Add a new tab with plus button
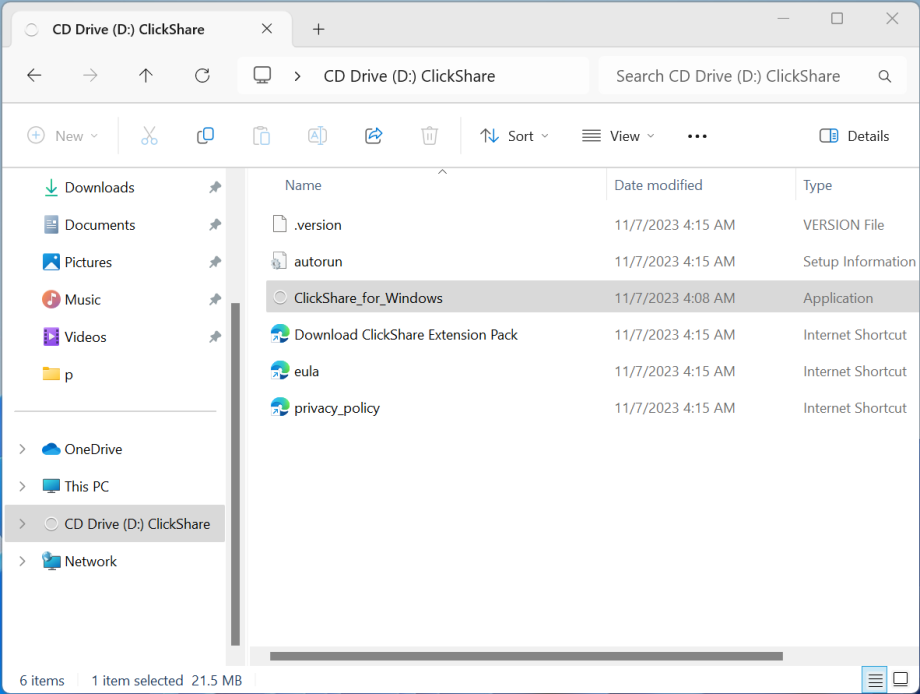The height and width of the screenshot is (694, 920). pyautogui.click(x=319, y=29)
